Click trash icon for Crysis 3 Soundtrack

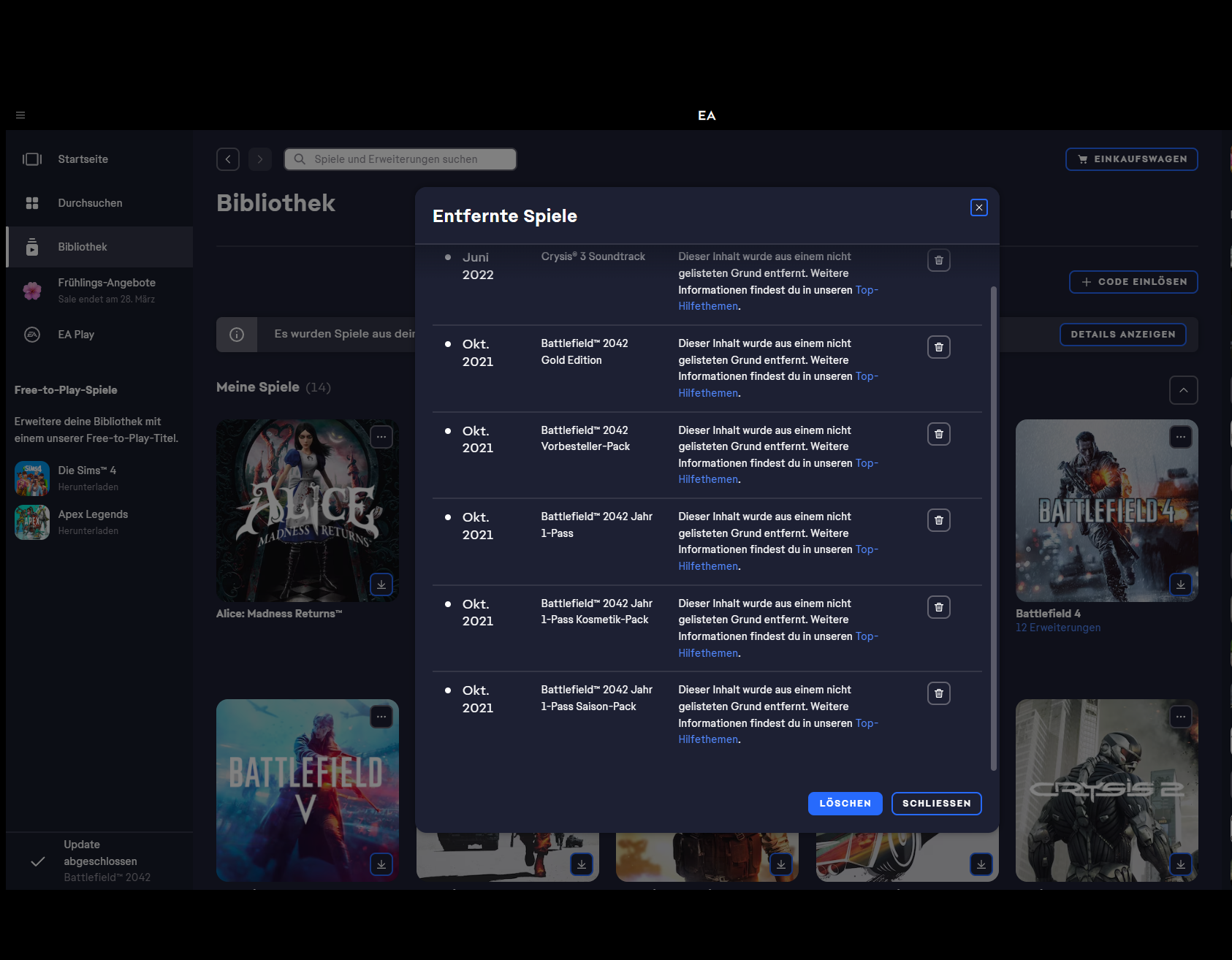938,261
